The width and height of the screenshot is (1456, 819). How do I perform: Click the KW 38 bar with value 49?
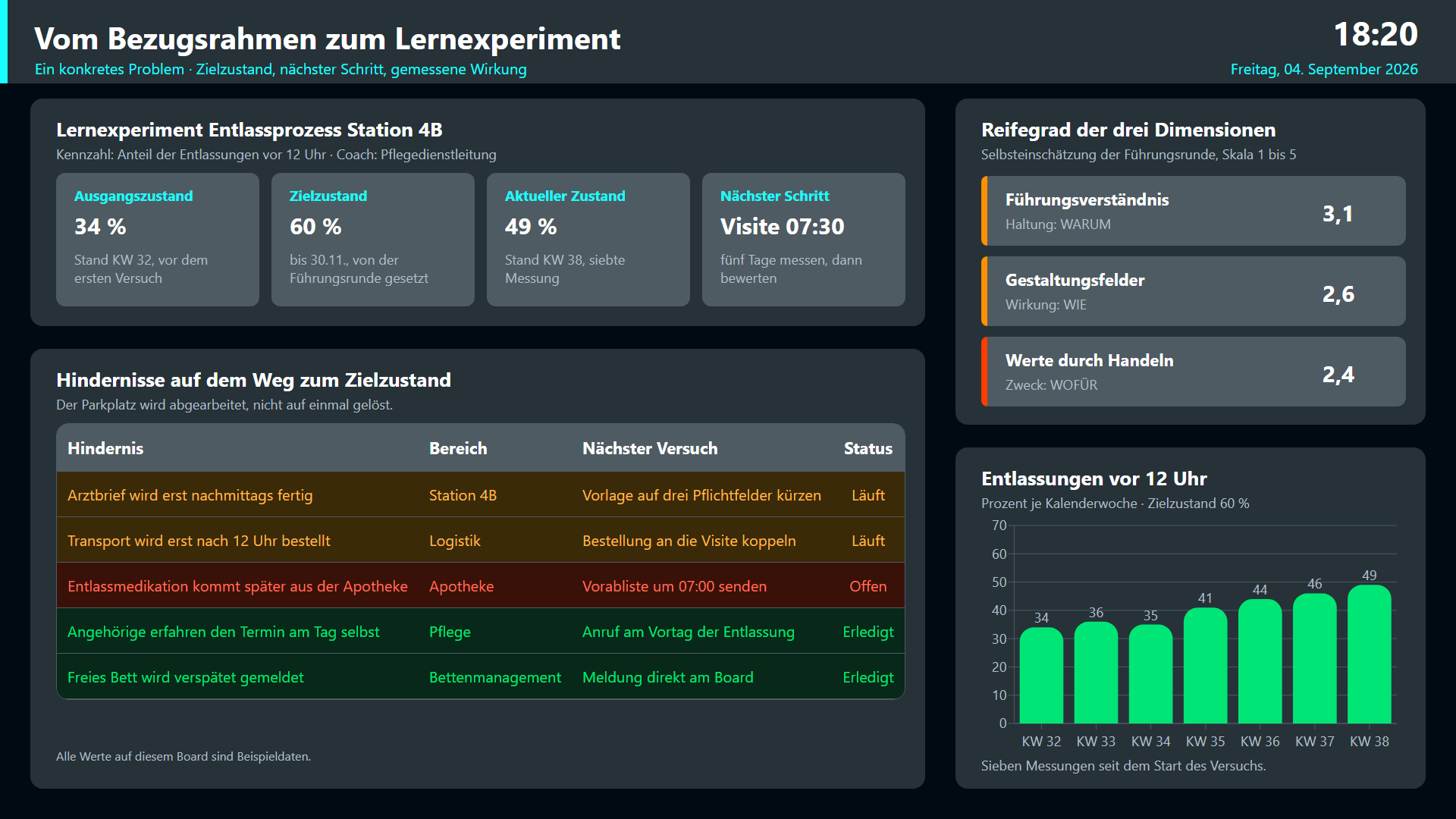pyautogui.click(x=1369, y=654)
